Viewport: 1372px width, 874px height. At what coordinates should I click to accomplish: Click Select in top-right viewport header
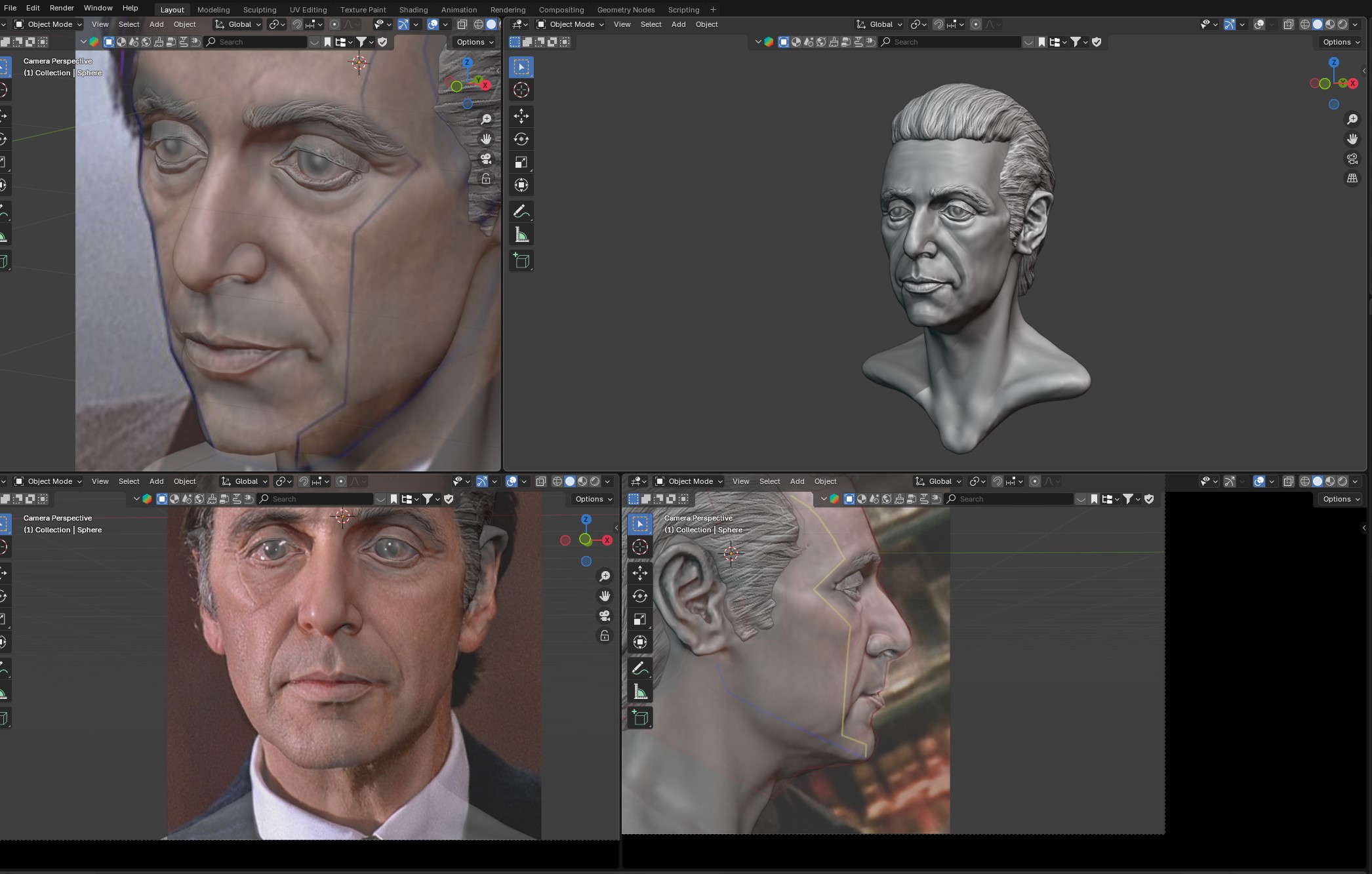[651, 24]
